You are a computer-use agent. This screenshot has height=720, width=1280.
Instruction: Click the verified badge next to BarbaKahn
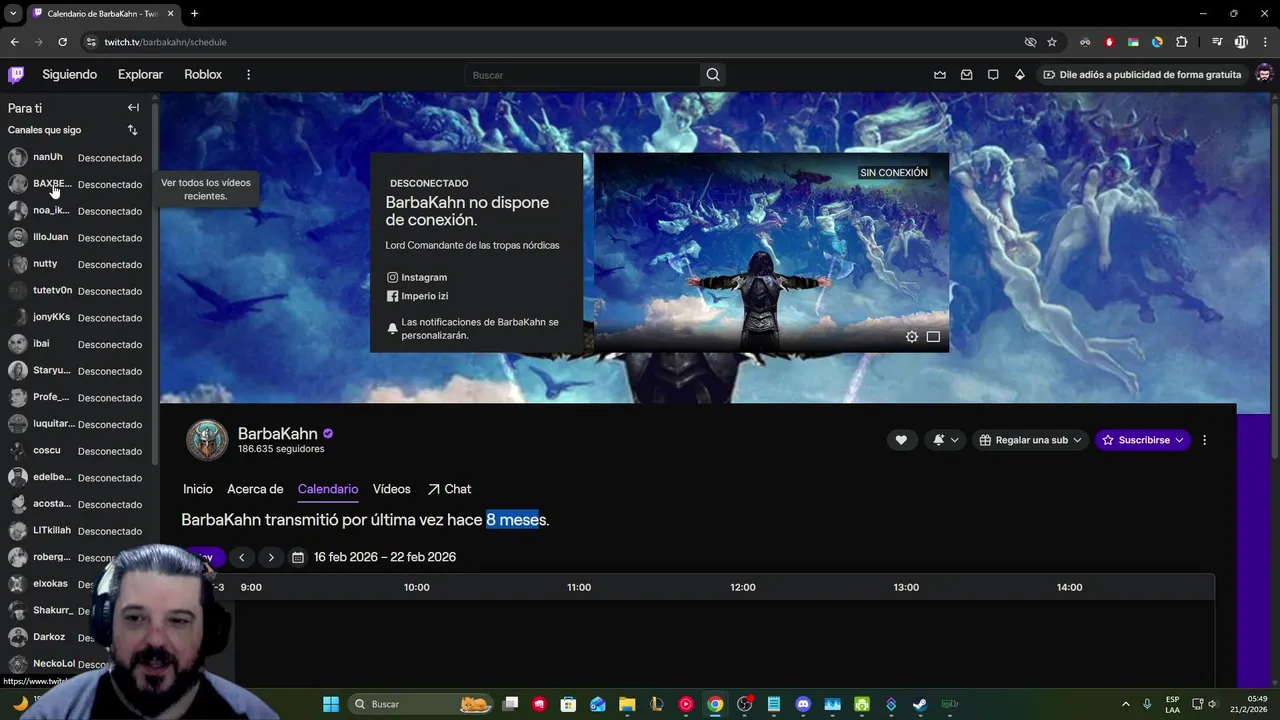(328, 434)
